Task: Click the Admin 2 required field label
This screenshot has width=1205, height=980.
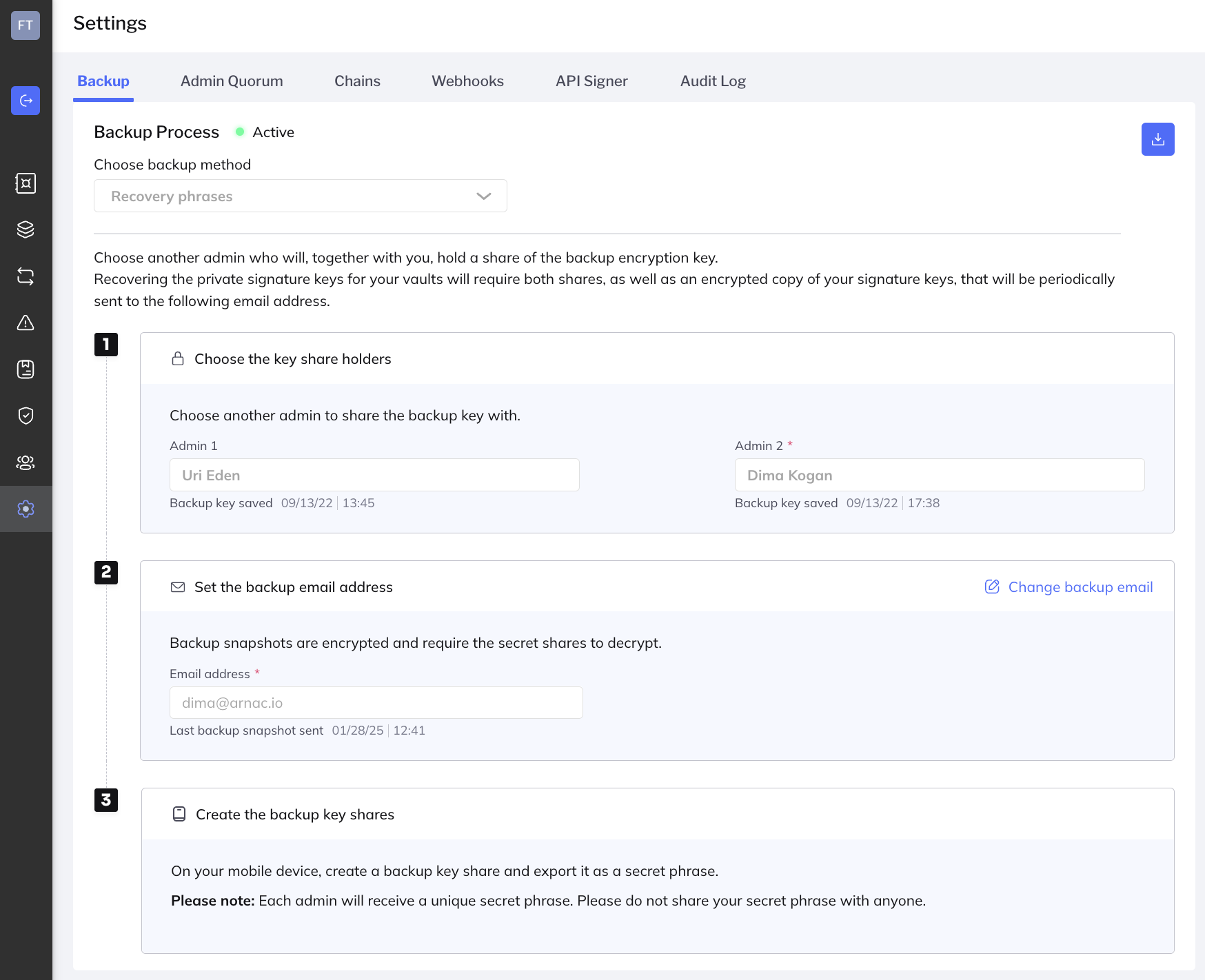Action: 764,445
